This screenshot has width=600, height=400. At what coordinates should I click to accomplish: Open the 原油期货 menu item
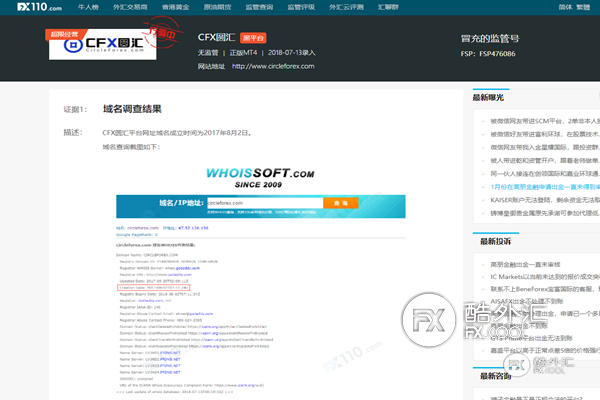point(217,7)
